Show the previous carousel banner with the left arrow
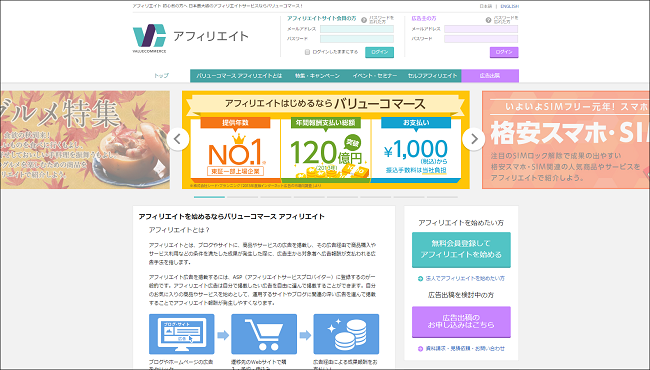The width and height of the screenshot is (650, 370). pos(178,139)
